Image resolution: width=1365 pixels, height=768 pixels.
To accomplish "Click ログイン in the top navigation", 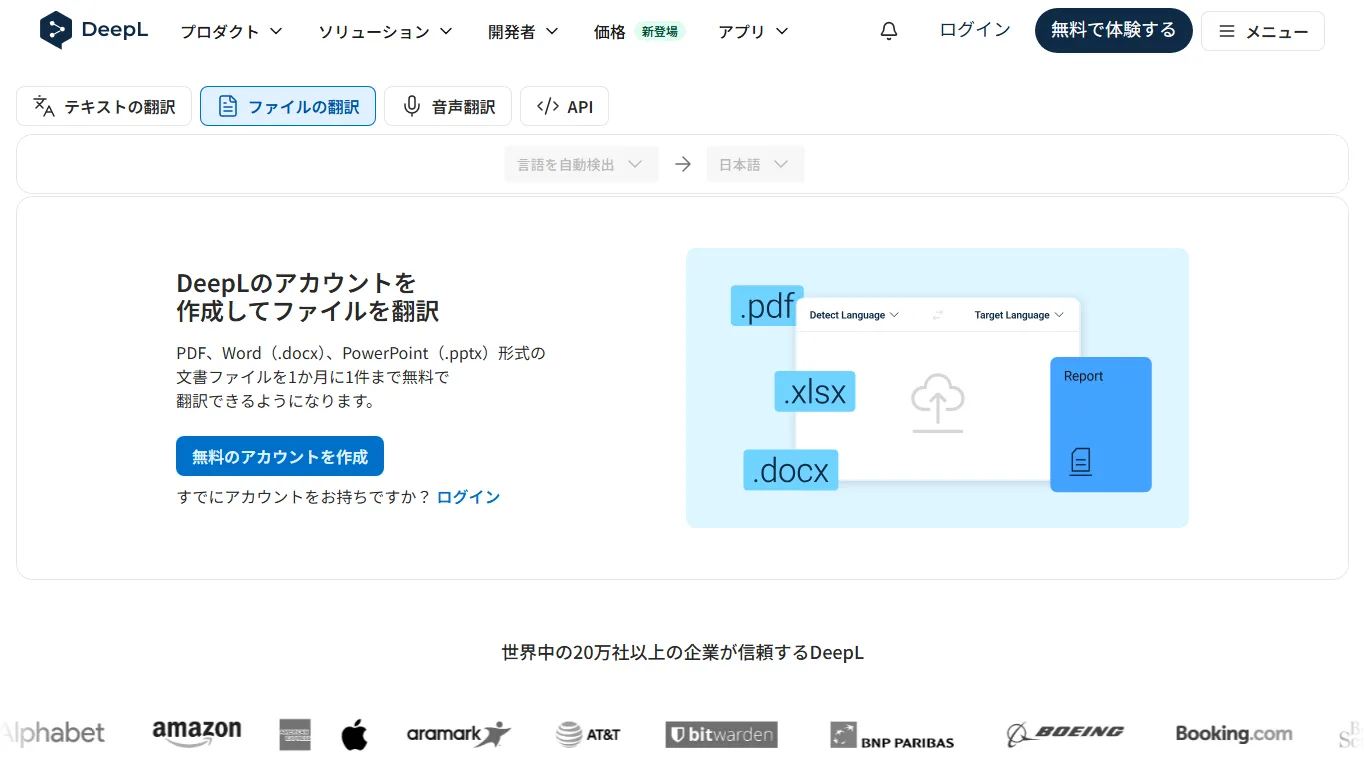I will click(x=975, y=30).
